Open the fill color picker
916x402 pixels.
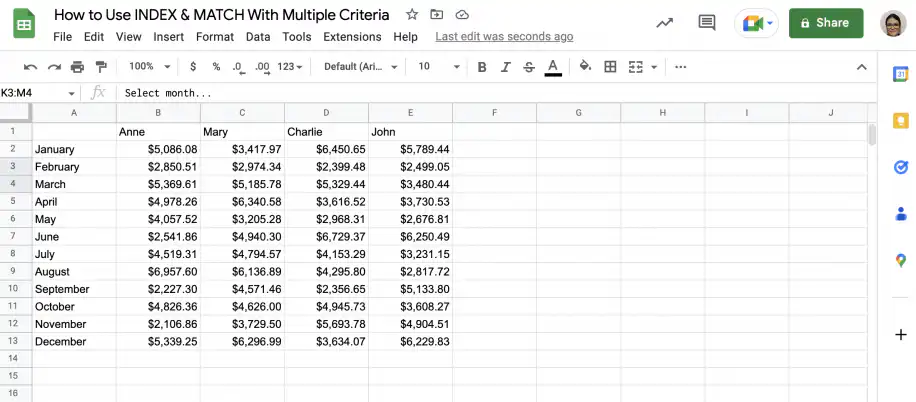pyautogui.click(x=585, y=67)
